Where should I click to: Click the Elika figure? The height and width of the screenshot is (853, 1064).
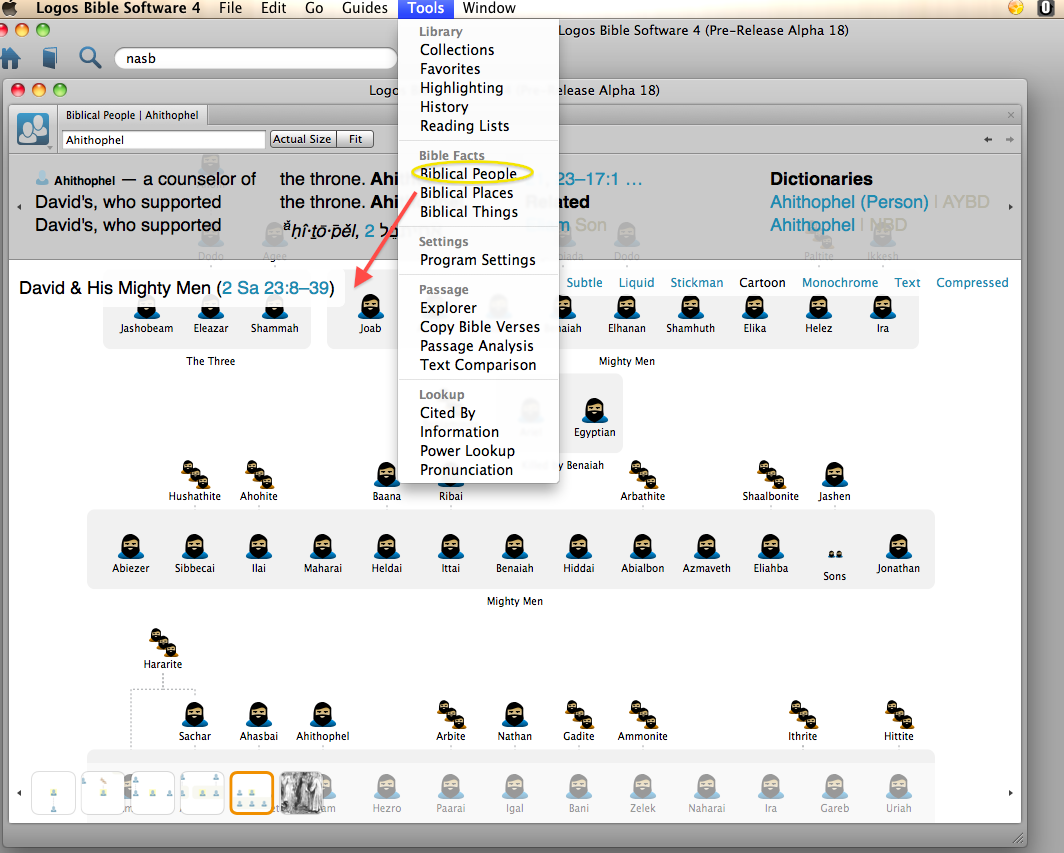755,307
